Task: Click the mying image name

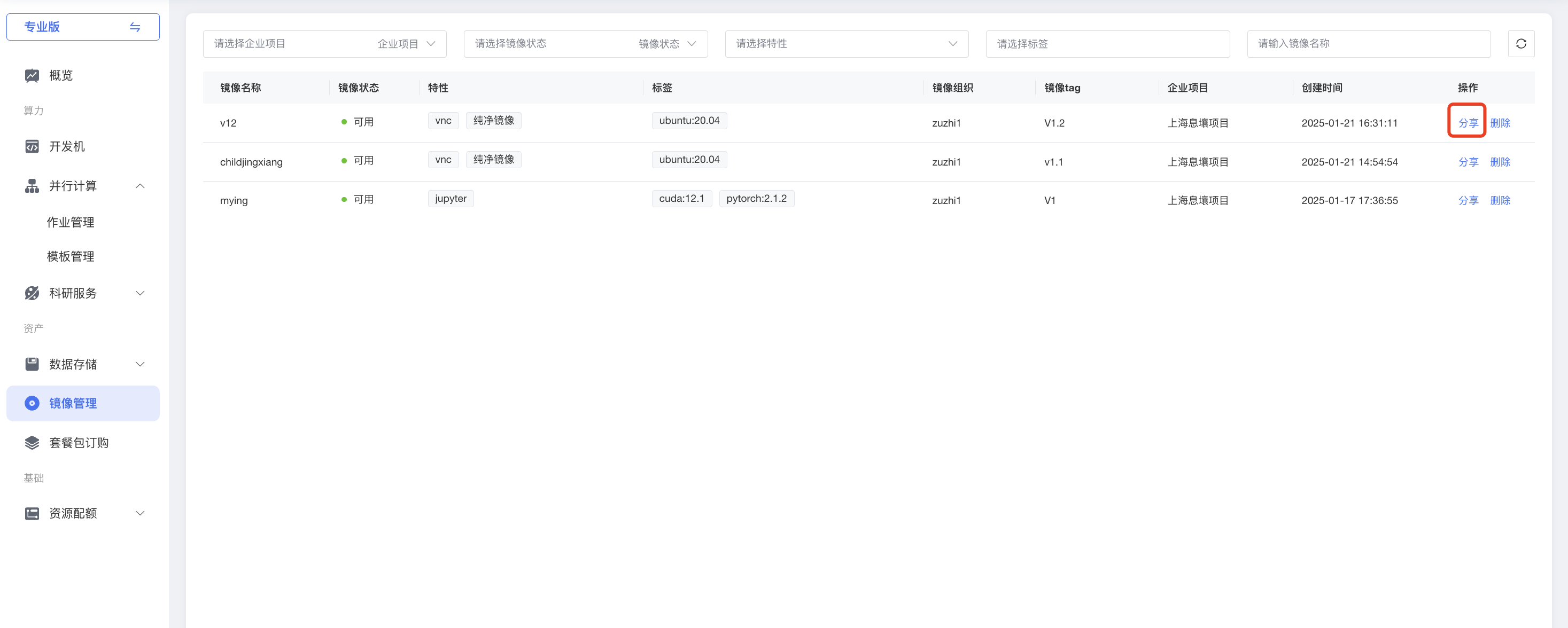Action: coord(234,201)
